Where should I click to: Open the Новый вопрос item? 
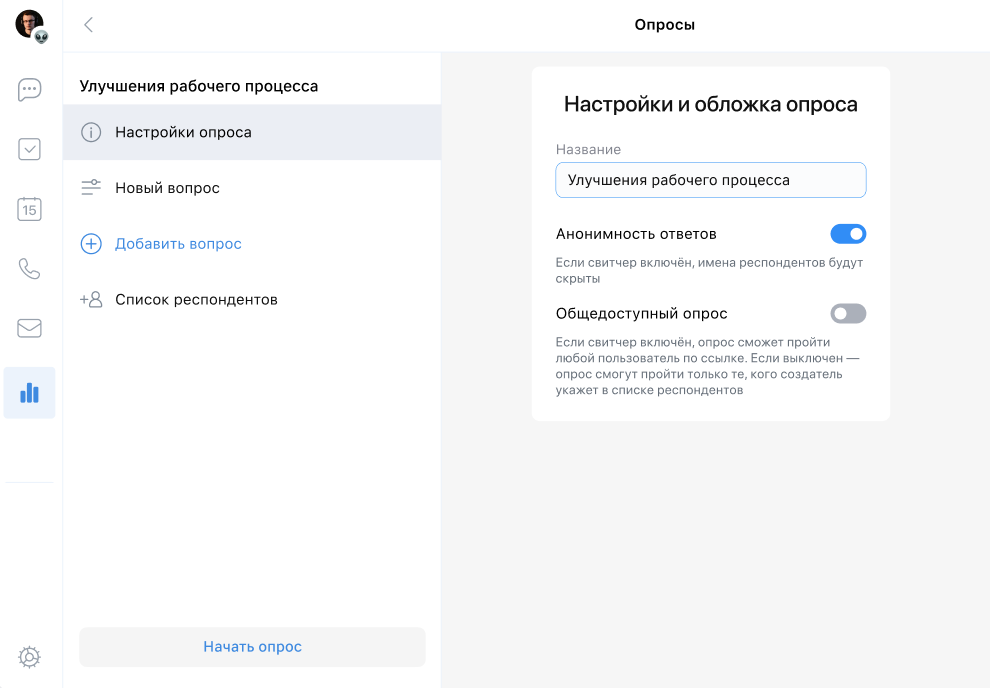coord(167,188)
